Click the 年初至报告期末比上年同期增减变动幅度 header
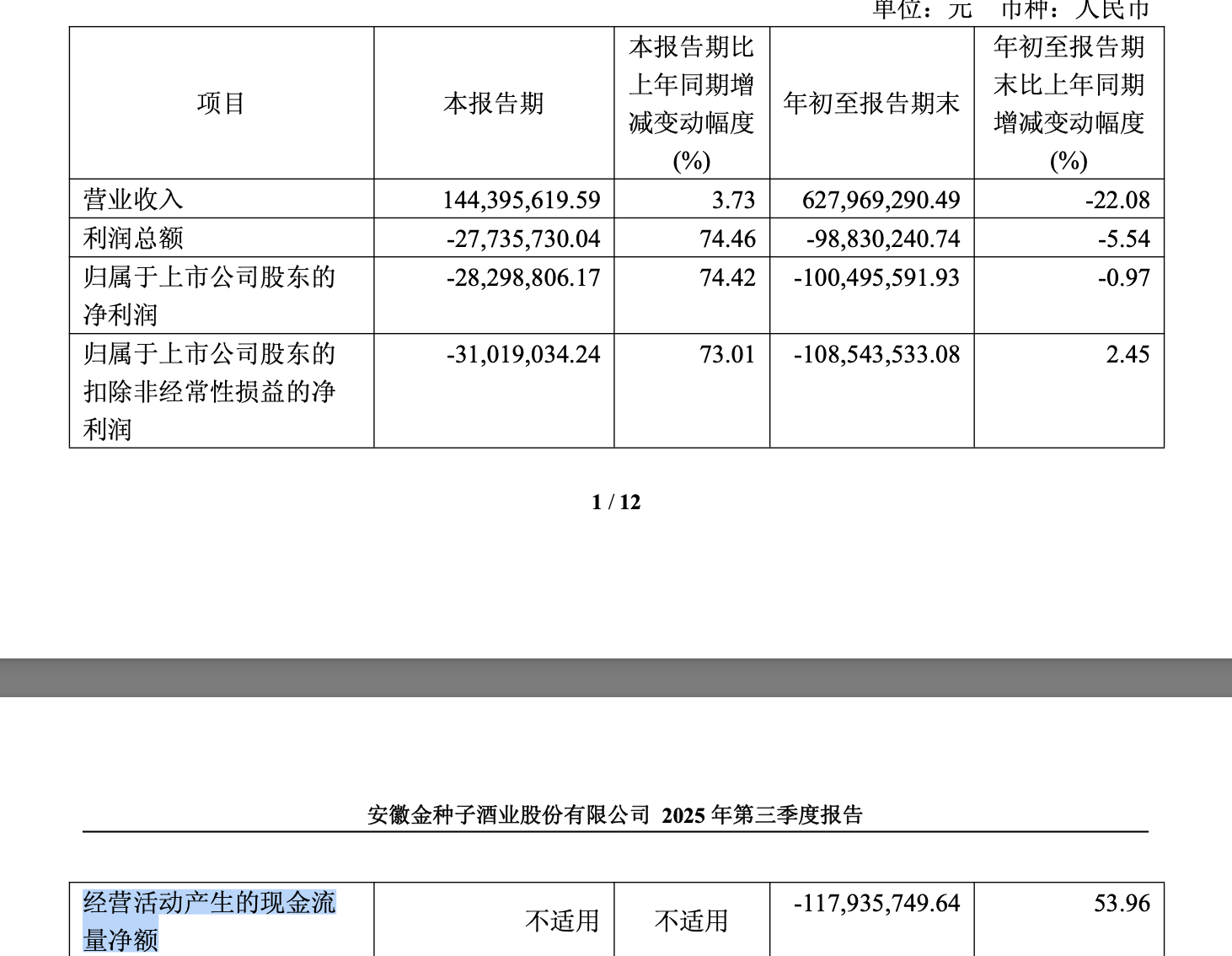This screenshot has height=956, width=1232. [1069, 104]
